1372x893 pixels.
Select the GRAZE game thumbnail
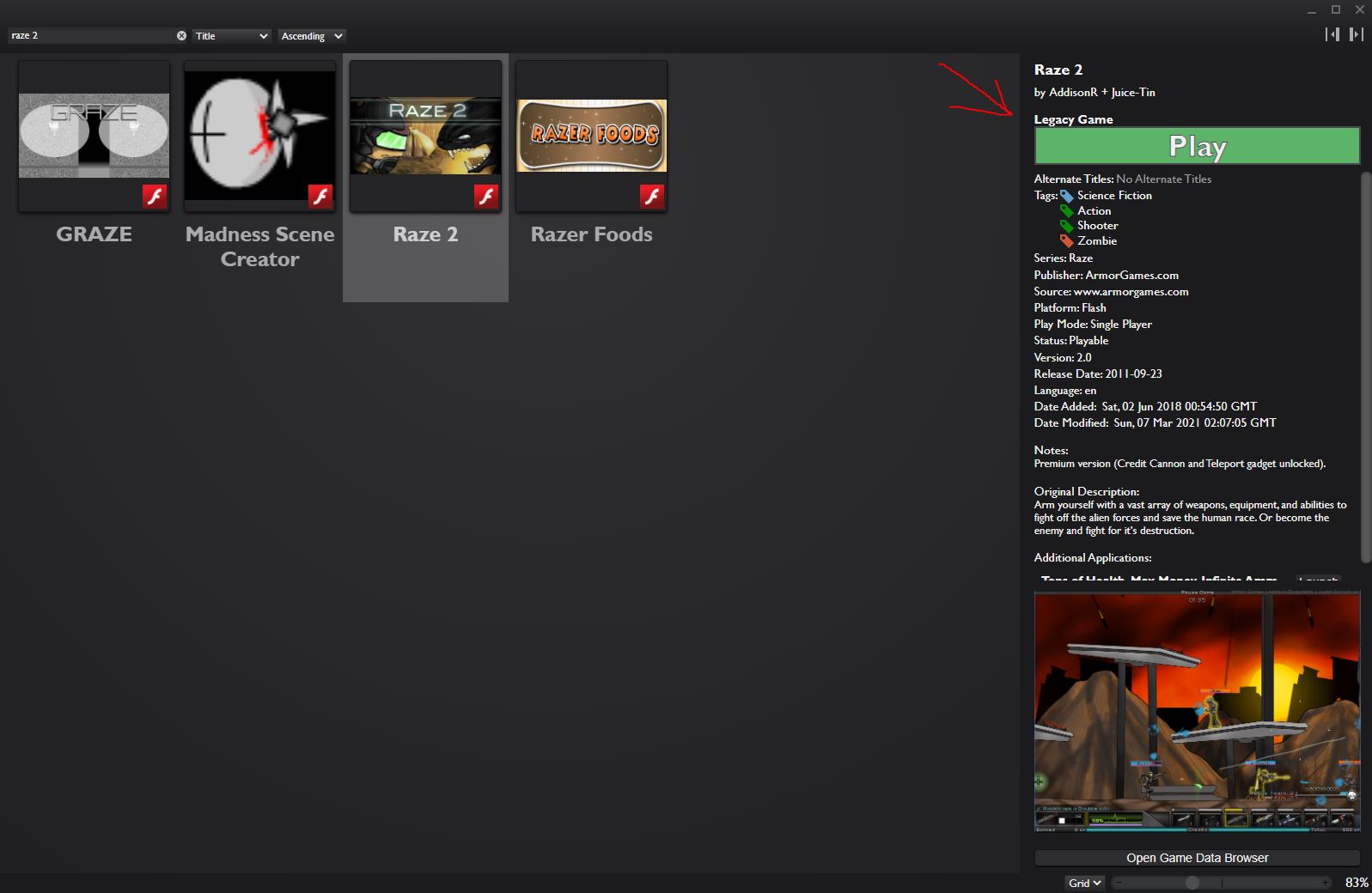click(94, 136)
